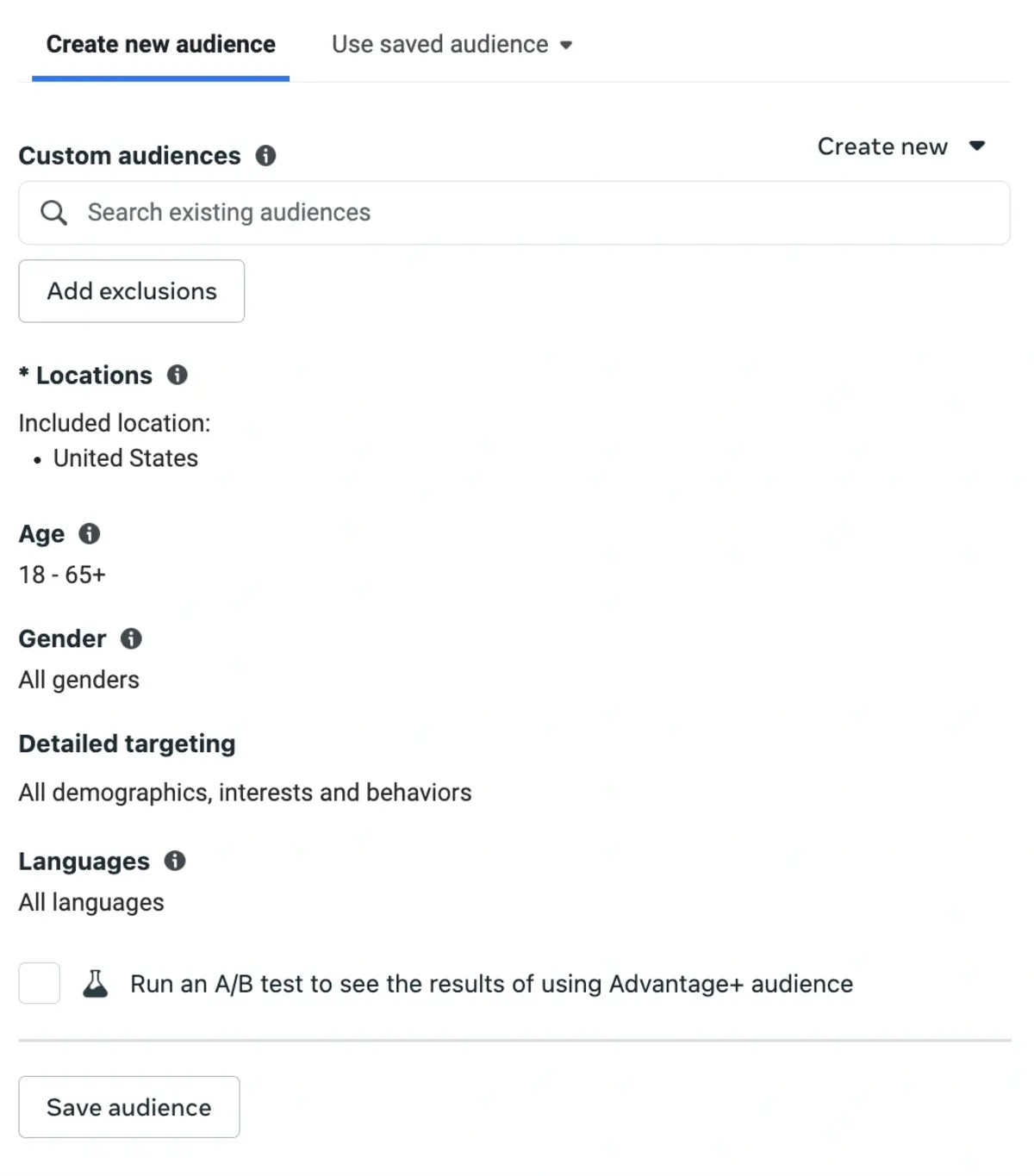This screenshot has width=1034, height=1176.
Task: Click the Save audience button
Action: 129,1107
